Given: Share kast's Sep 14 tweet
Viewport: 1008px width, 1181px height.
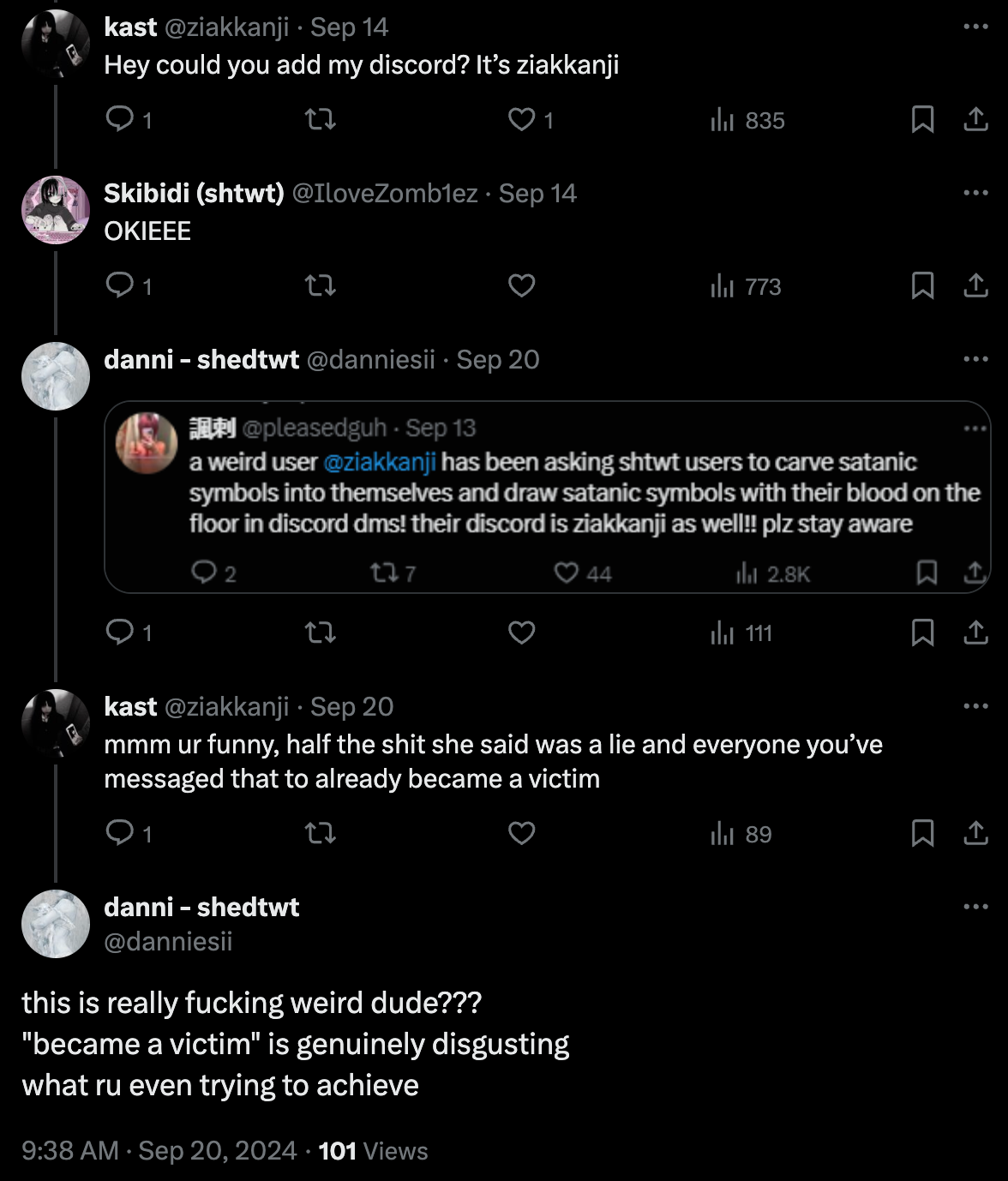Looking at the screenshot, I should pyautogui.click(x=976, y=119).
